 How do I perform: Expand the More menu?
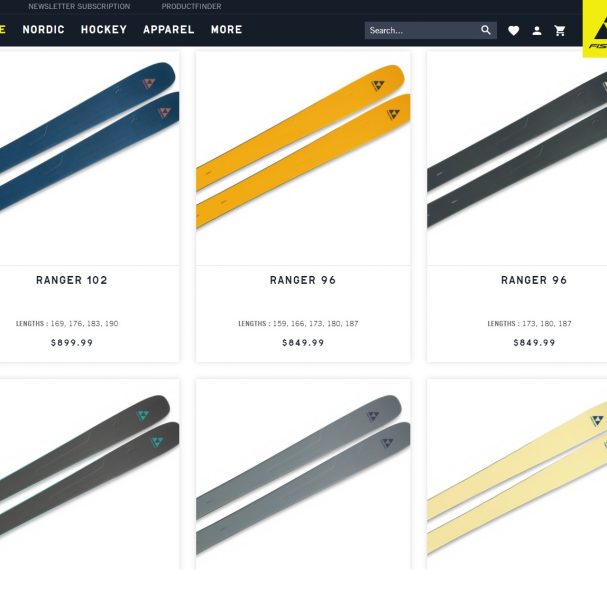[226, 29]
